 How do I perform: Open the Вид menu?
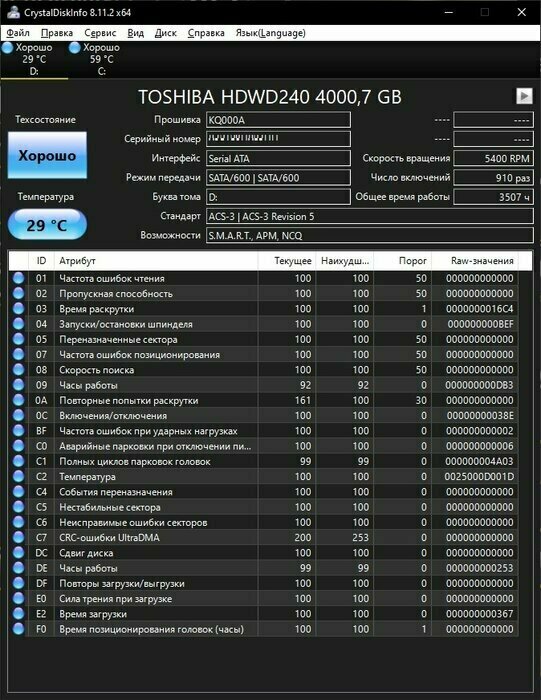(135, 33)
